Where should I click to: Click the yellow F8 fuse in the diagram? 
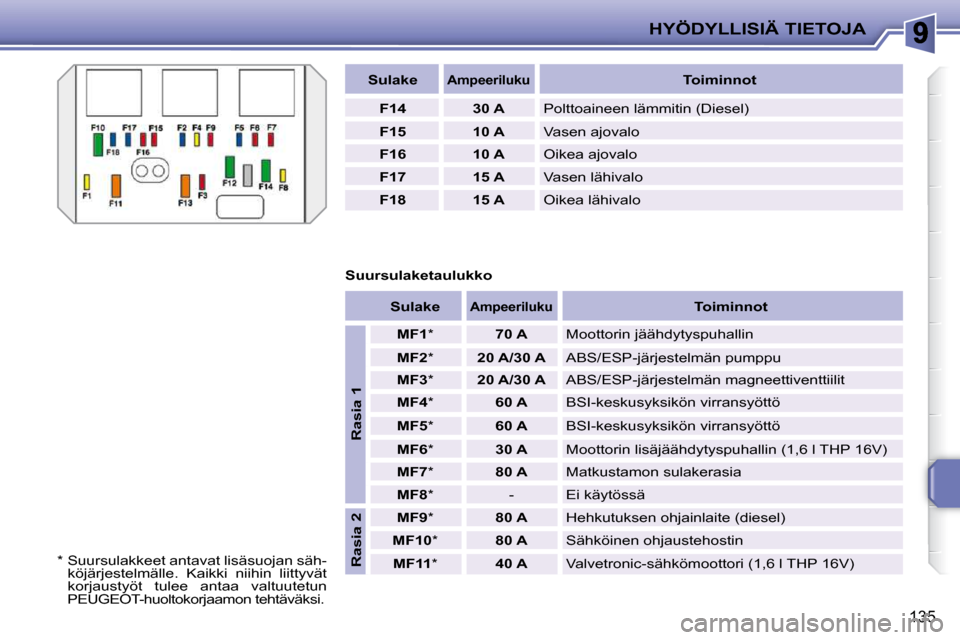coord(283,176)
